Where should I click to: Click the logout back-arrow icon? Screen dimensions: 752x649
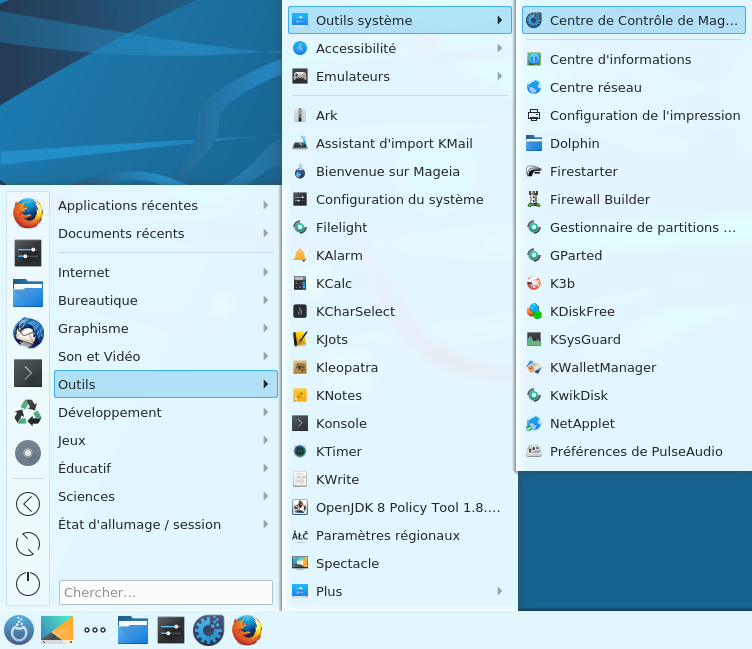(28, 504)
